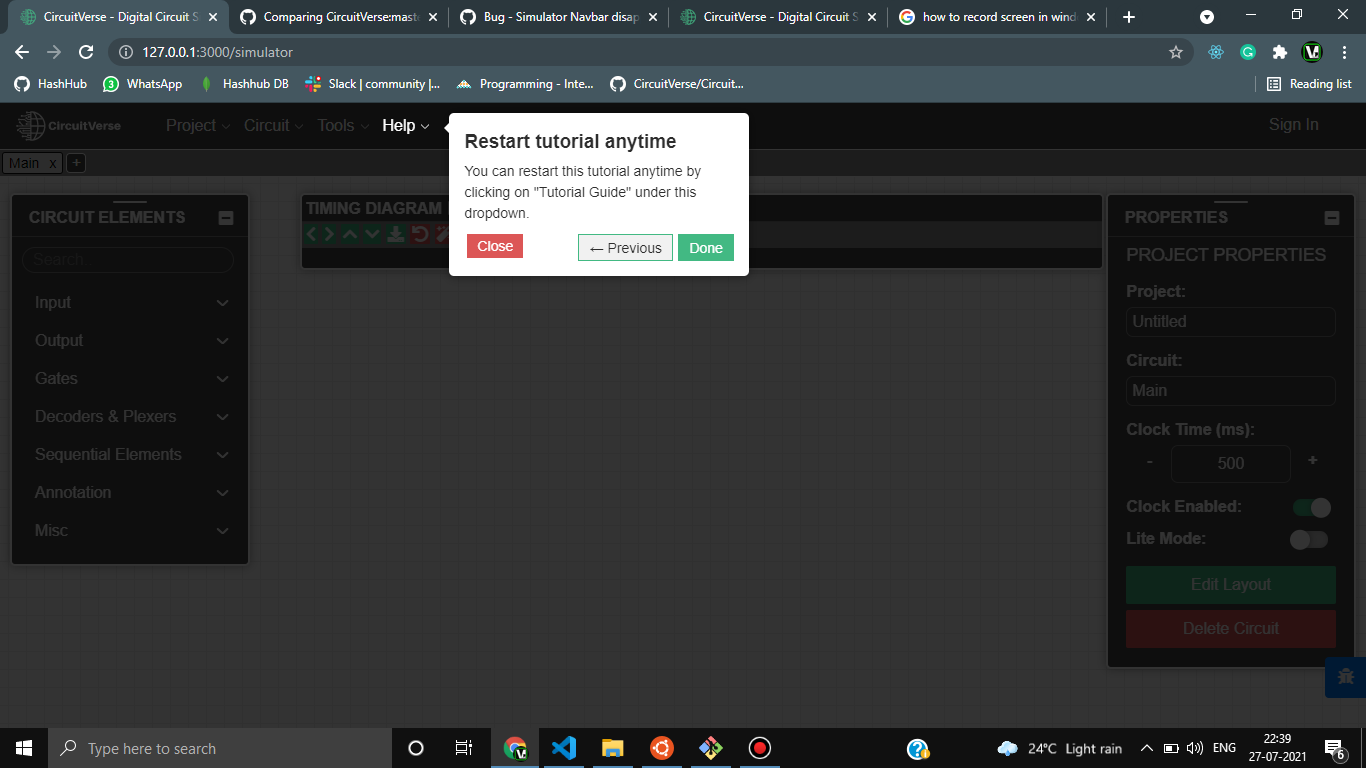Open Chrome three-dot menu
This screenshot has height=768, width=1366.
click(1344, 52)
